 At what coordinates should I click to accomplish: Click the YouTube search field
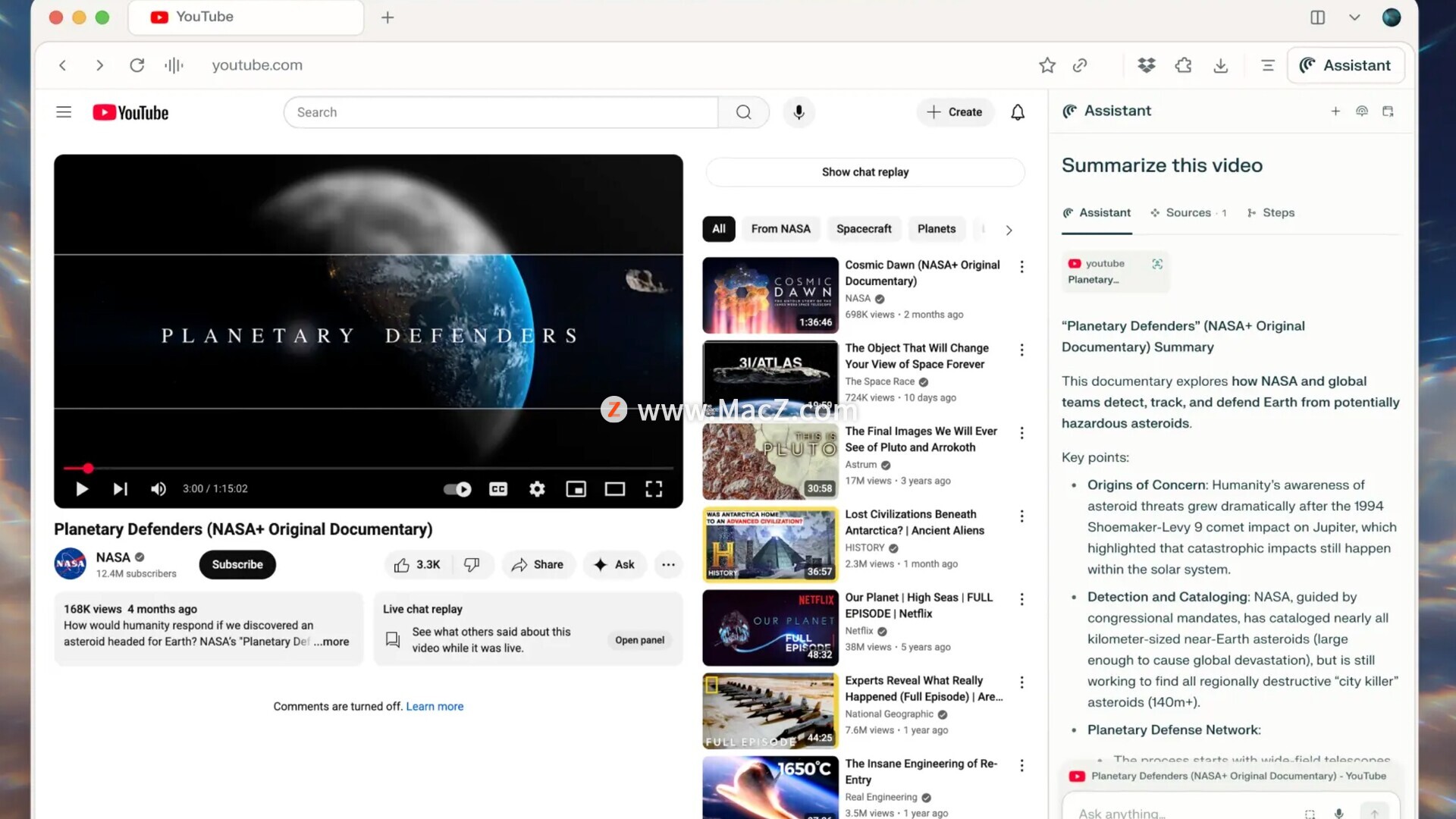click(500, 112)
